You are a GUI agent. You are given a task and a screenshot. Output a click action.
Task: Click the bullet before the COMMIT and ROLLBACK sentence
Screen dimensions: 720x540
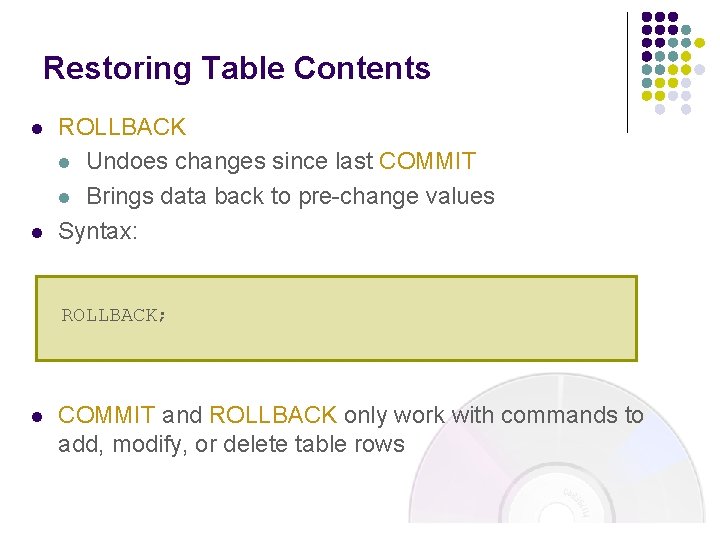pyautogui.click(x=35, y=416)
